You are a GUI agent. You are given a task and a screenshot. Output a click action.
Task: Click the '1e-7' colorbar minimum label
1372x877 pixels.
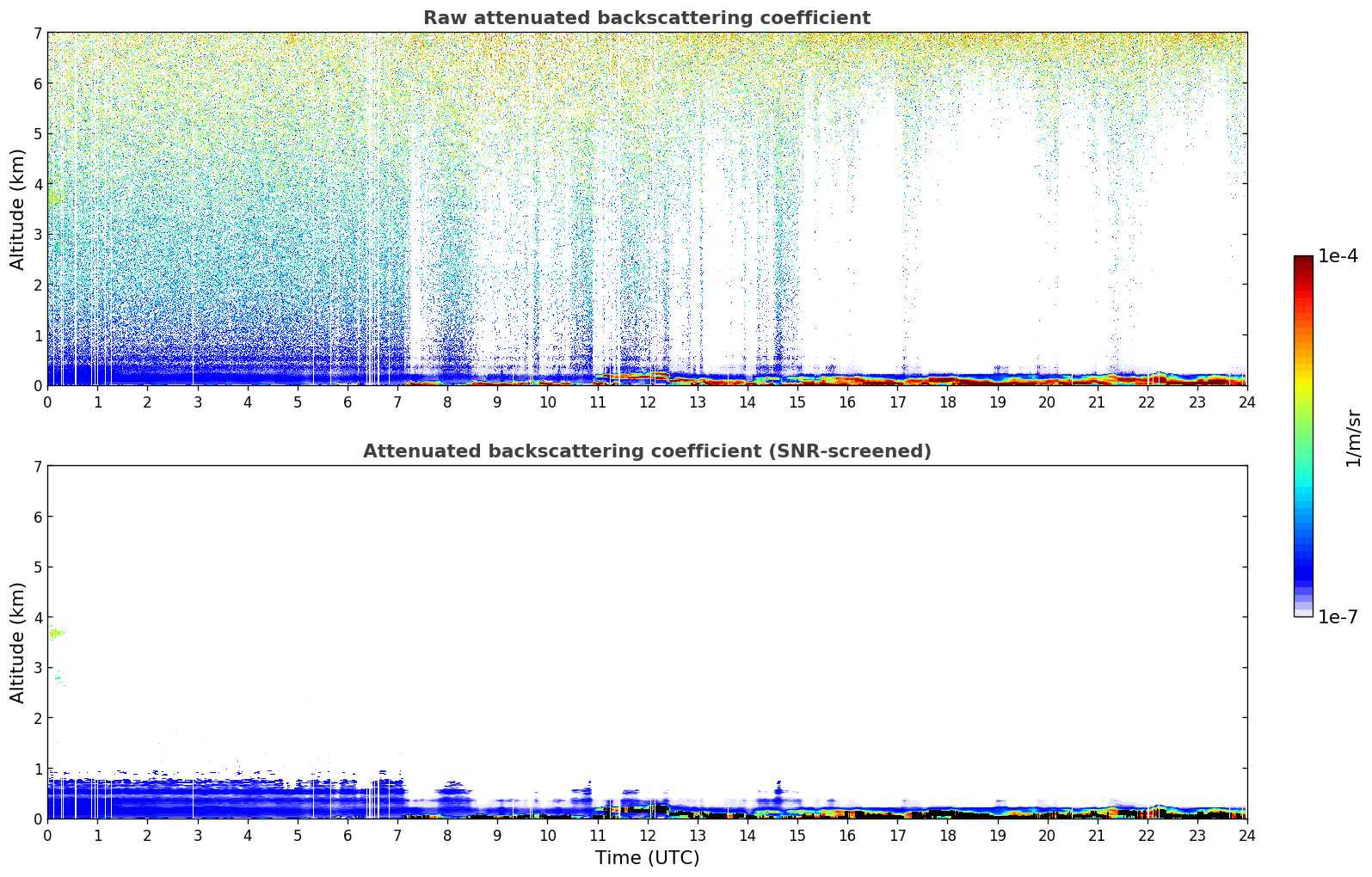(1338, 617)
